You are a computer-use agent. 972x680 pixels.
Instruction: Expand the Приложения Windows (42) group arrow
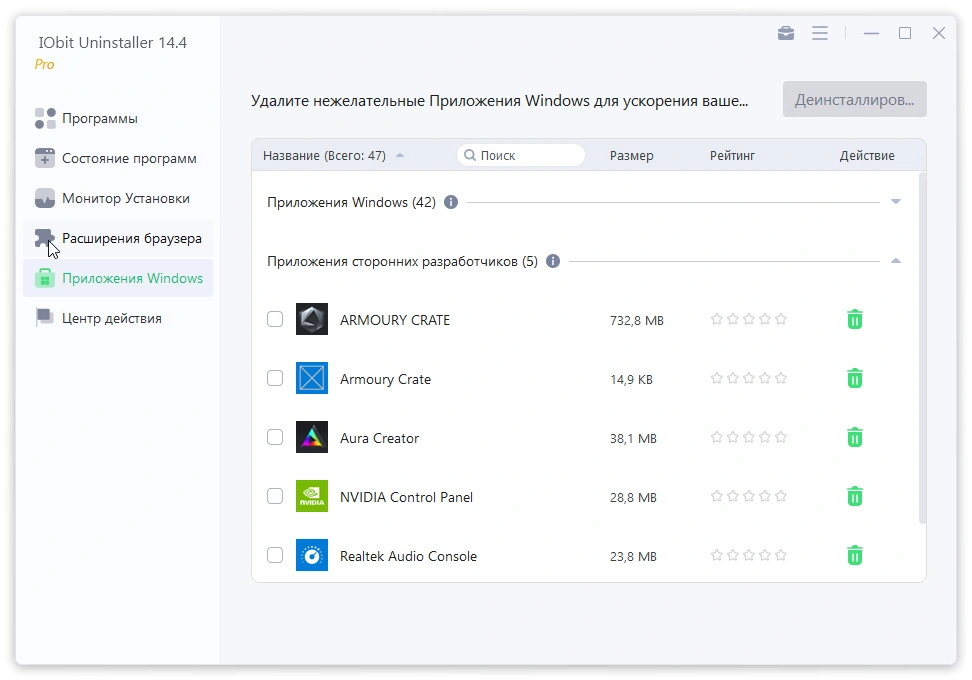896,201
